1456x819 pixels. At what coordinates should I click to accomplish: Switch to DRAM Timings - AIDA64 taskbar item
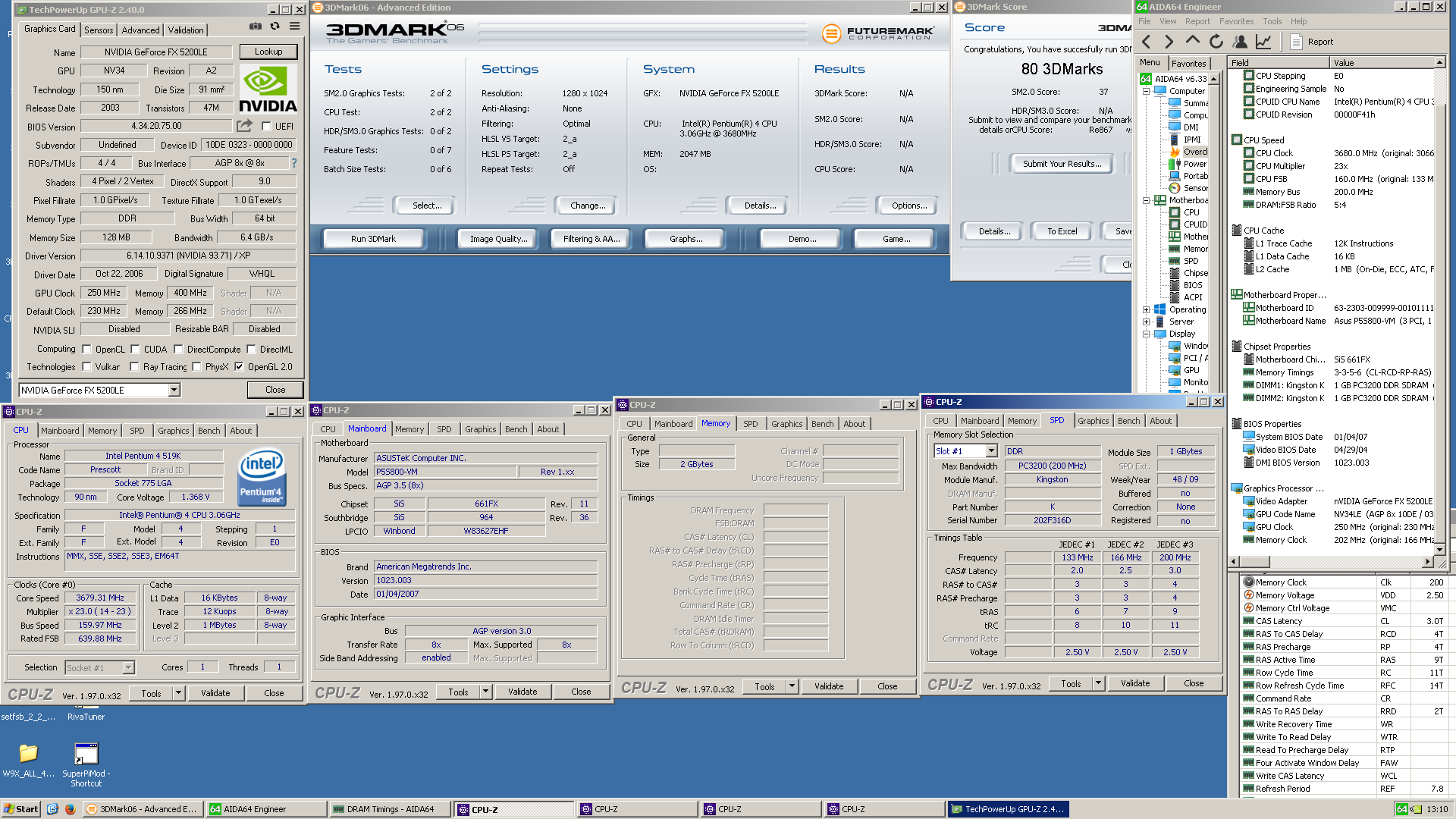pos(391,809)
